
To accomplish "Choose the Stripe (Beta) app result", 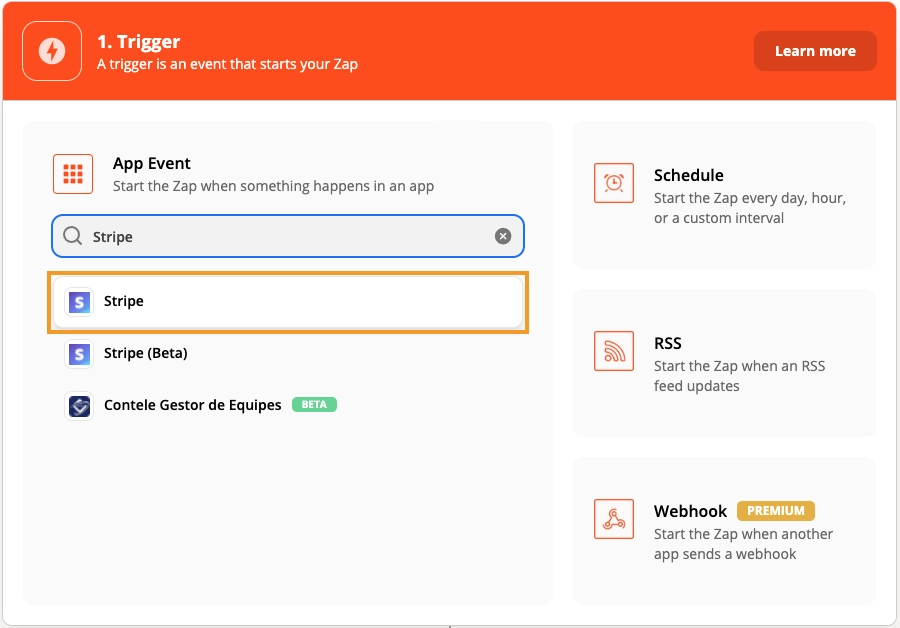I will coord(288,354).
